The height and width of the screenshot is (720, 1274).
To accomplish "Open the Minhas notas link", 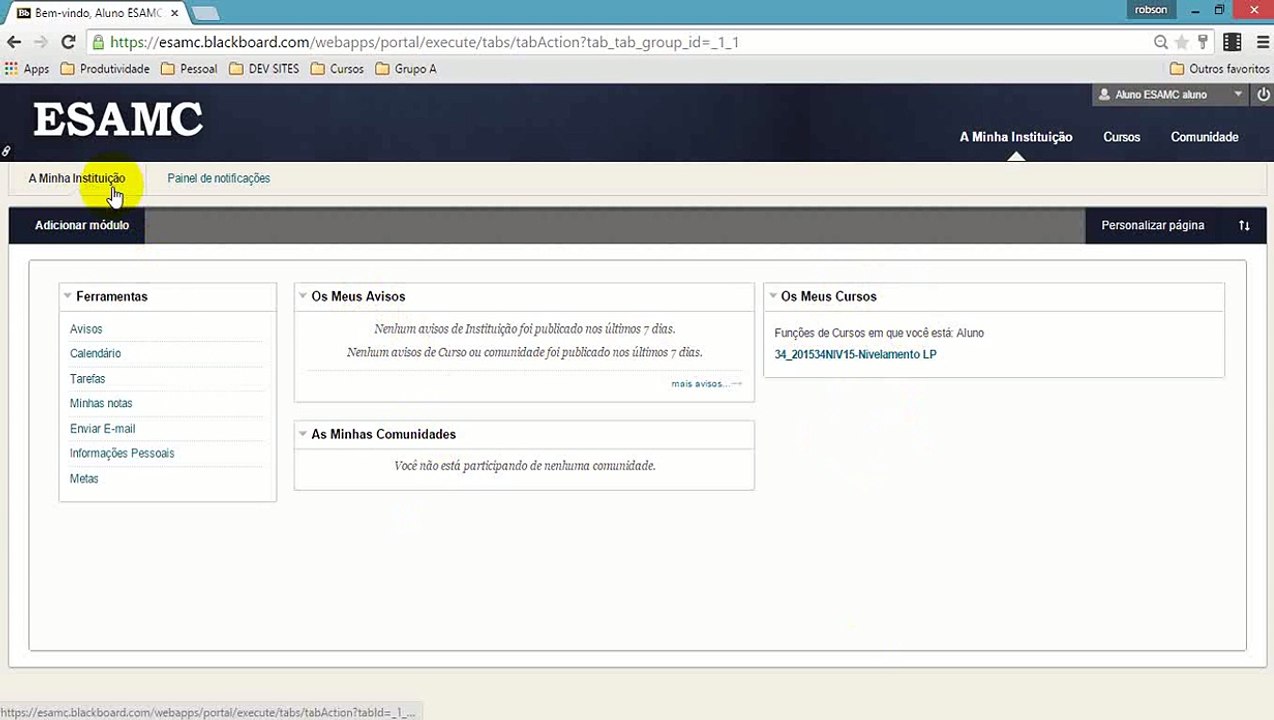I will coord(101,403).
